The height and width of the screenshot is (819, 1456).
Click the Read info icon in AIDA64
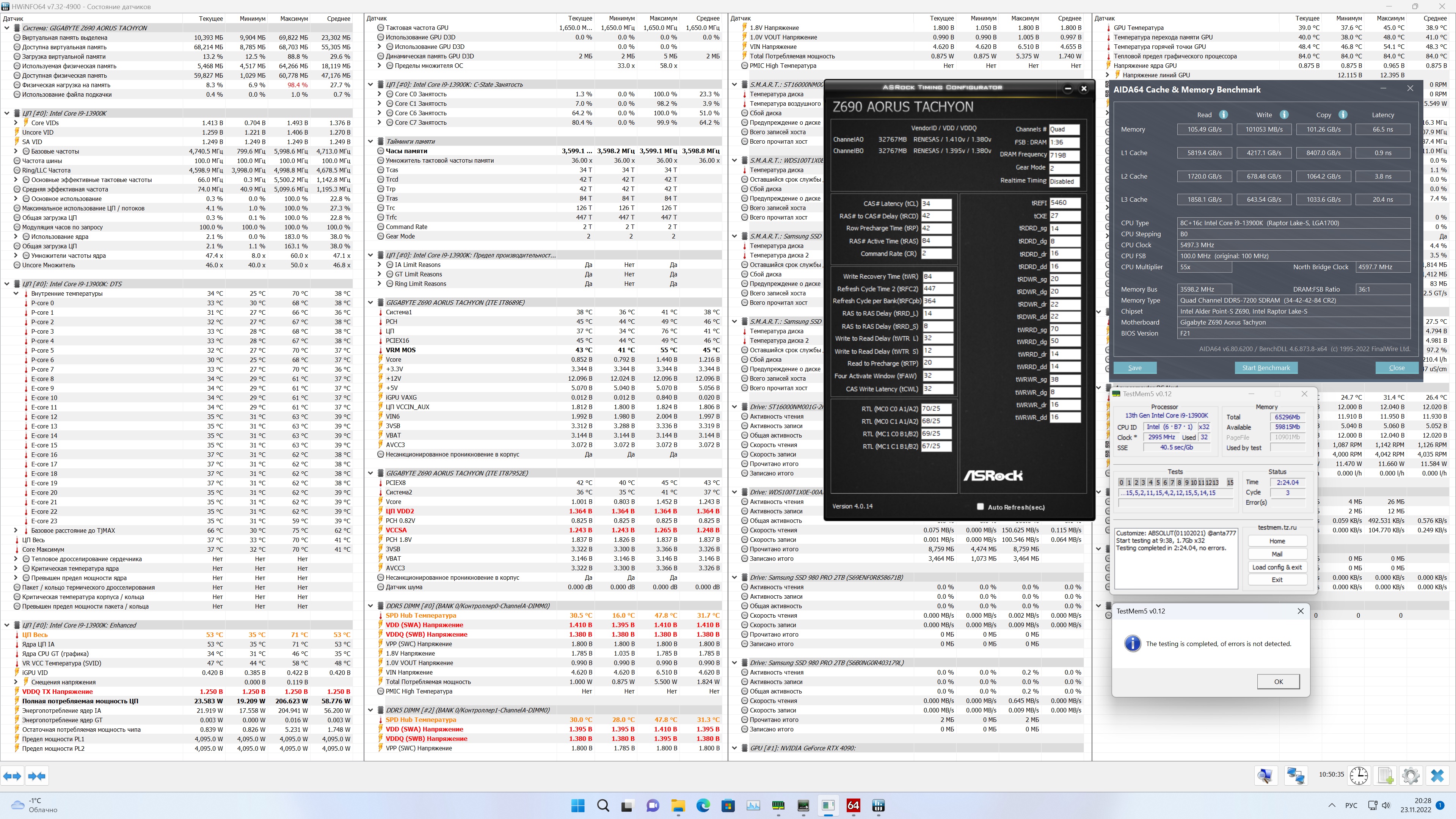point(1223,115)
